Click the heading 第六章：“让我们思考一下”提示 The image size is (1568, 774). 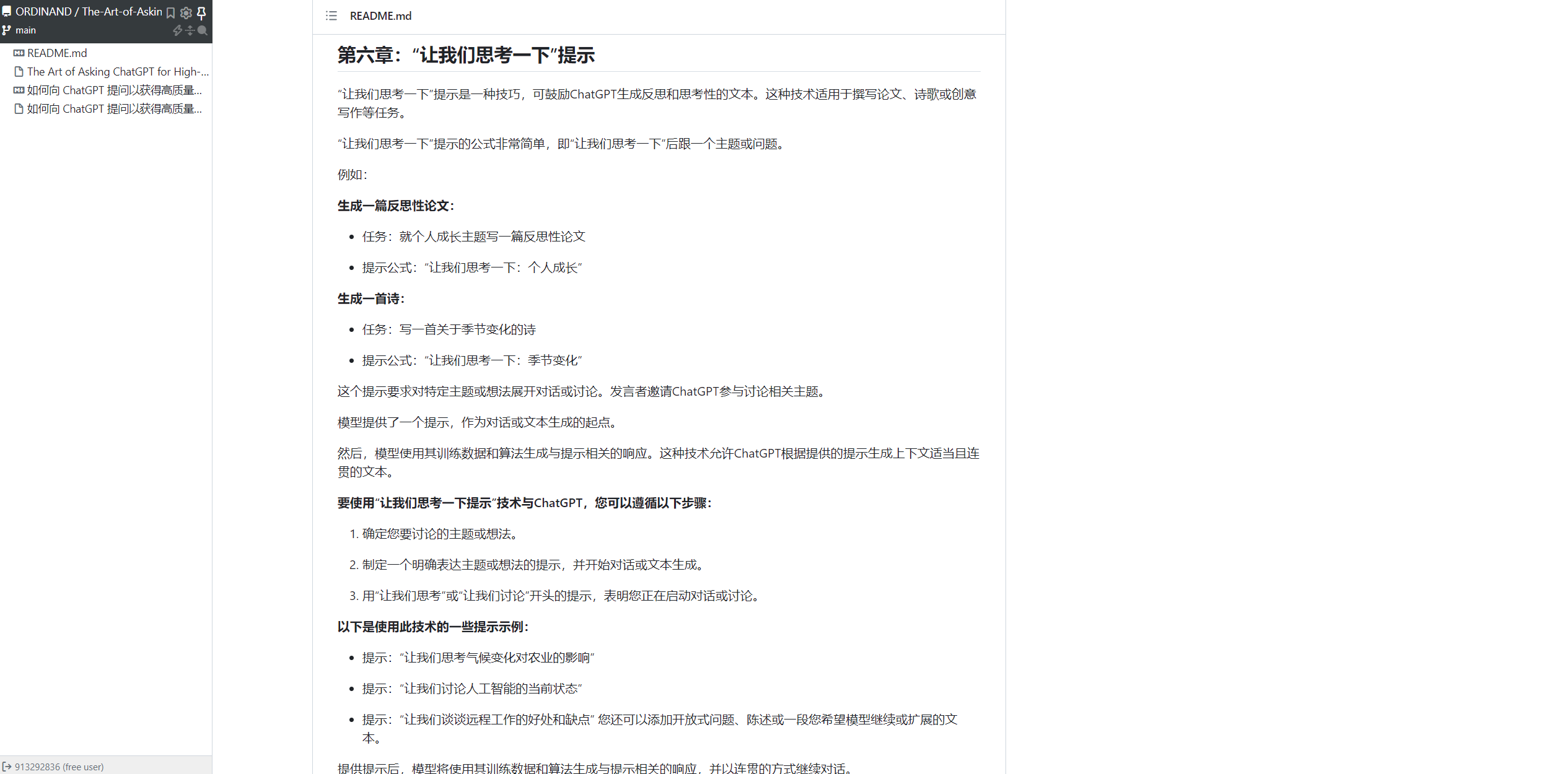[466, 55]
